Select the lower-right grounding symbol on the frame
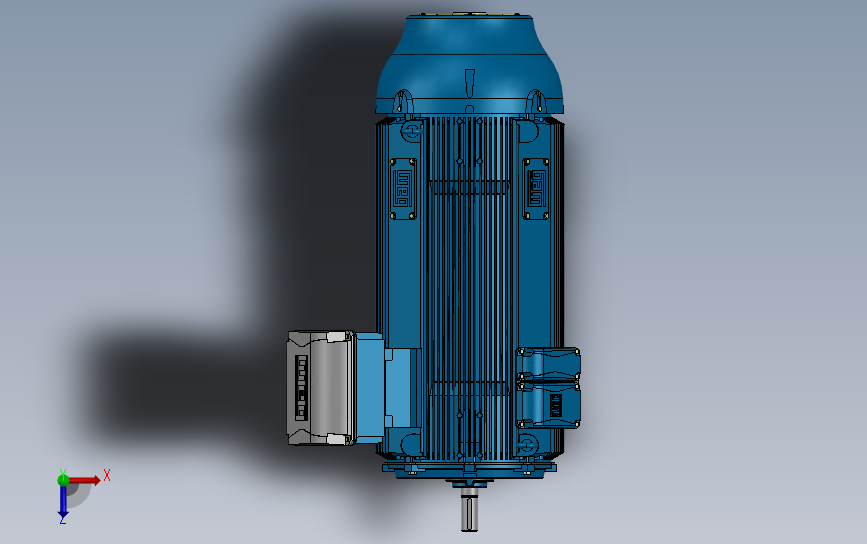867x544 pixels. tap(527, 444)
